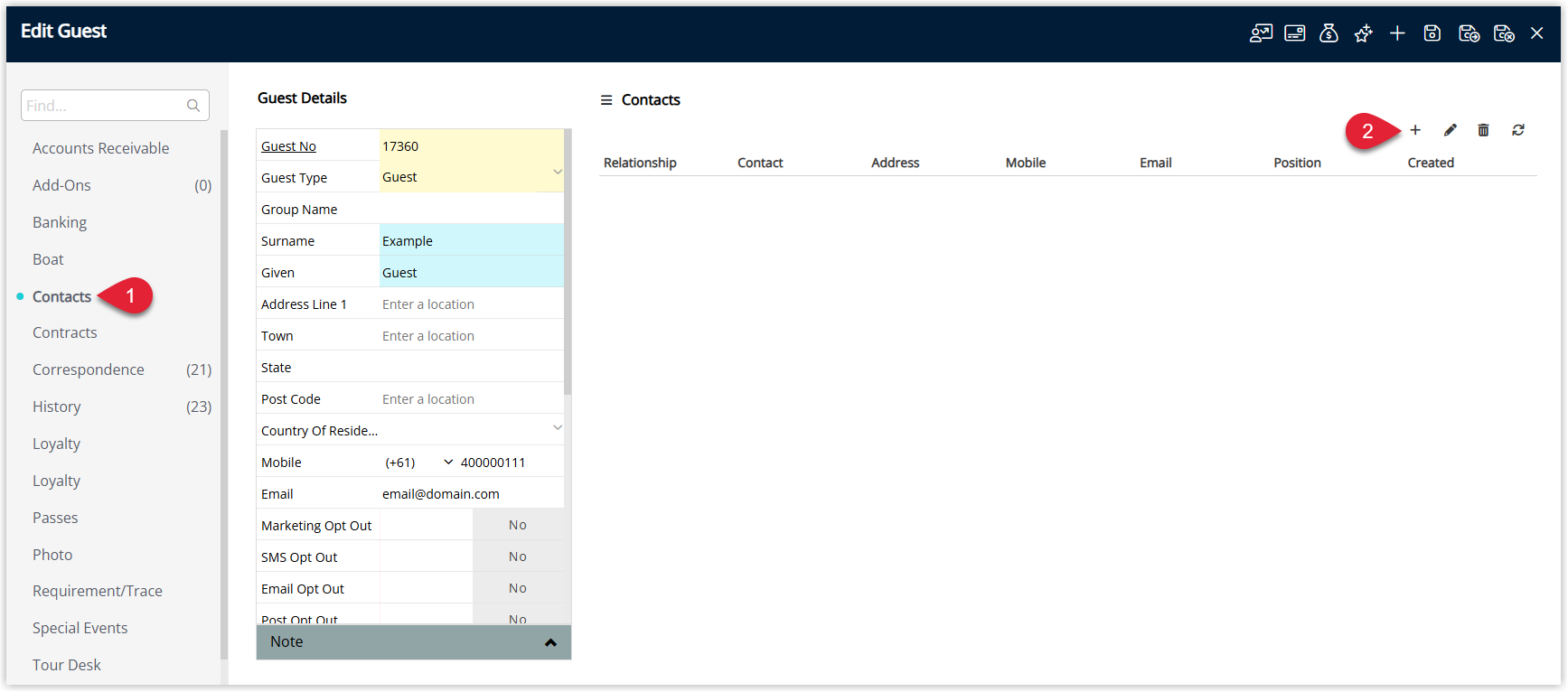
Task: Click the hamburger icon beside Contacts heading
Action: (x=606, y=100)
